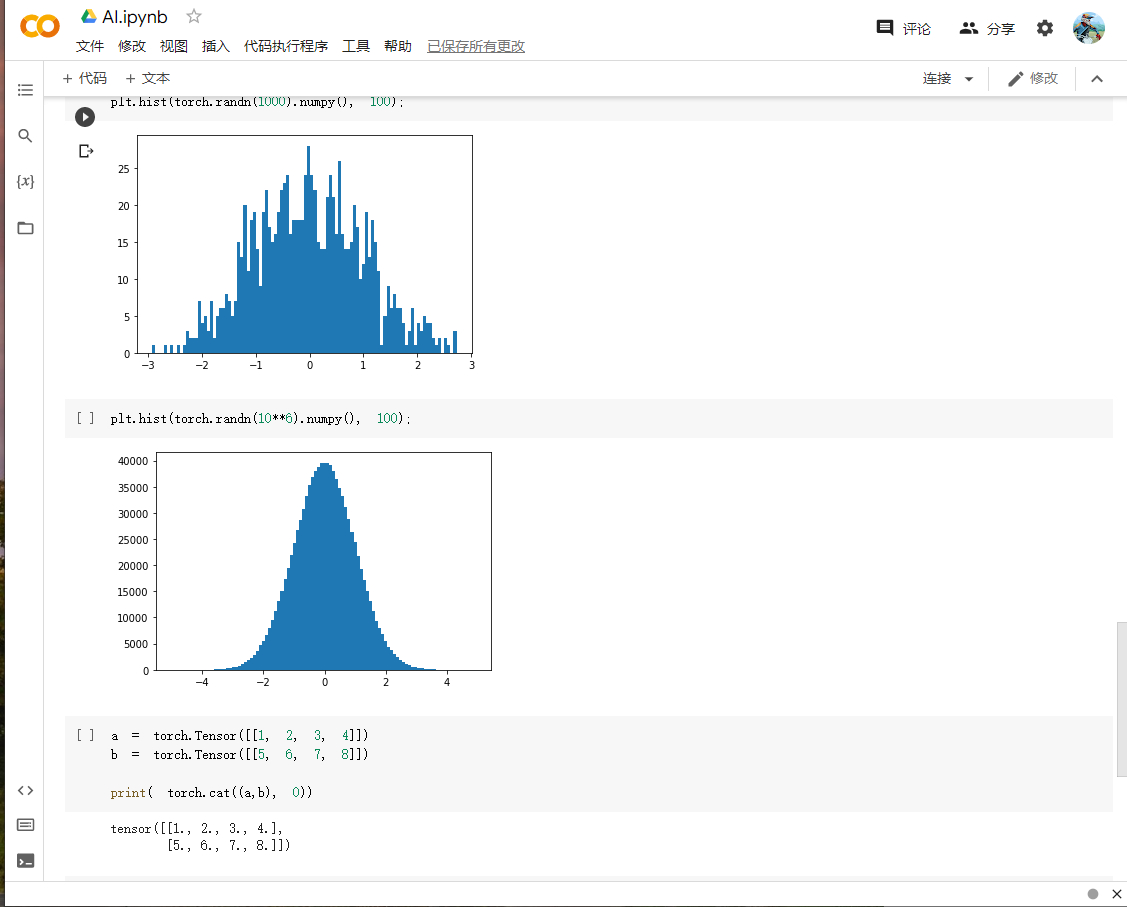Open the search and replace sidebar icon
Viewport: 1127px width, 907px height.
(x=25, y=135)
